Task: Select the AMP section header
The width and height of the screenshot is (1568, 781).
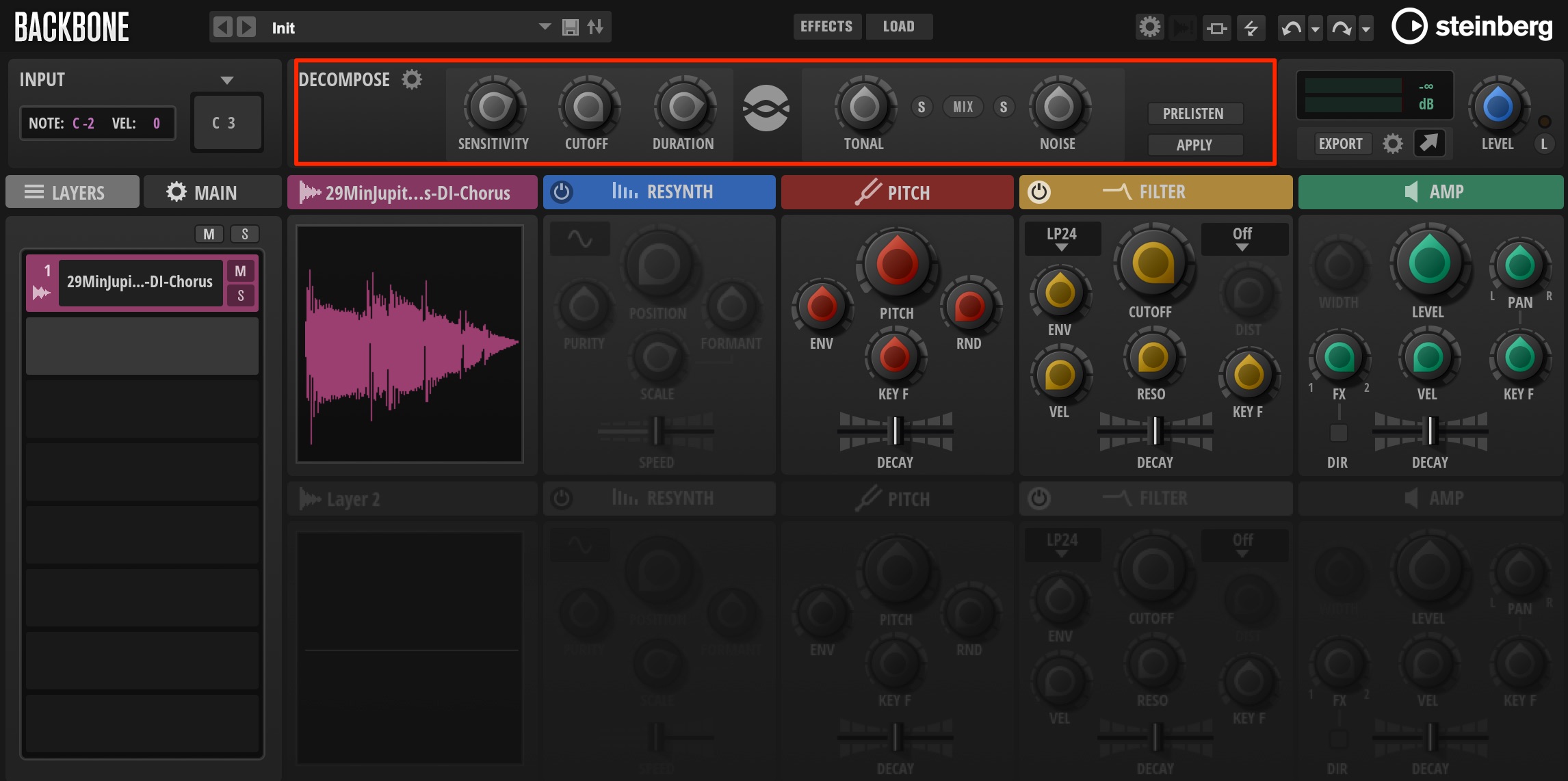Action: click(1430, 191)
